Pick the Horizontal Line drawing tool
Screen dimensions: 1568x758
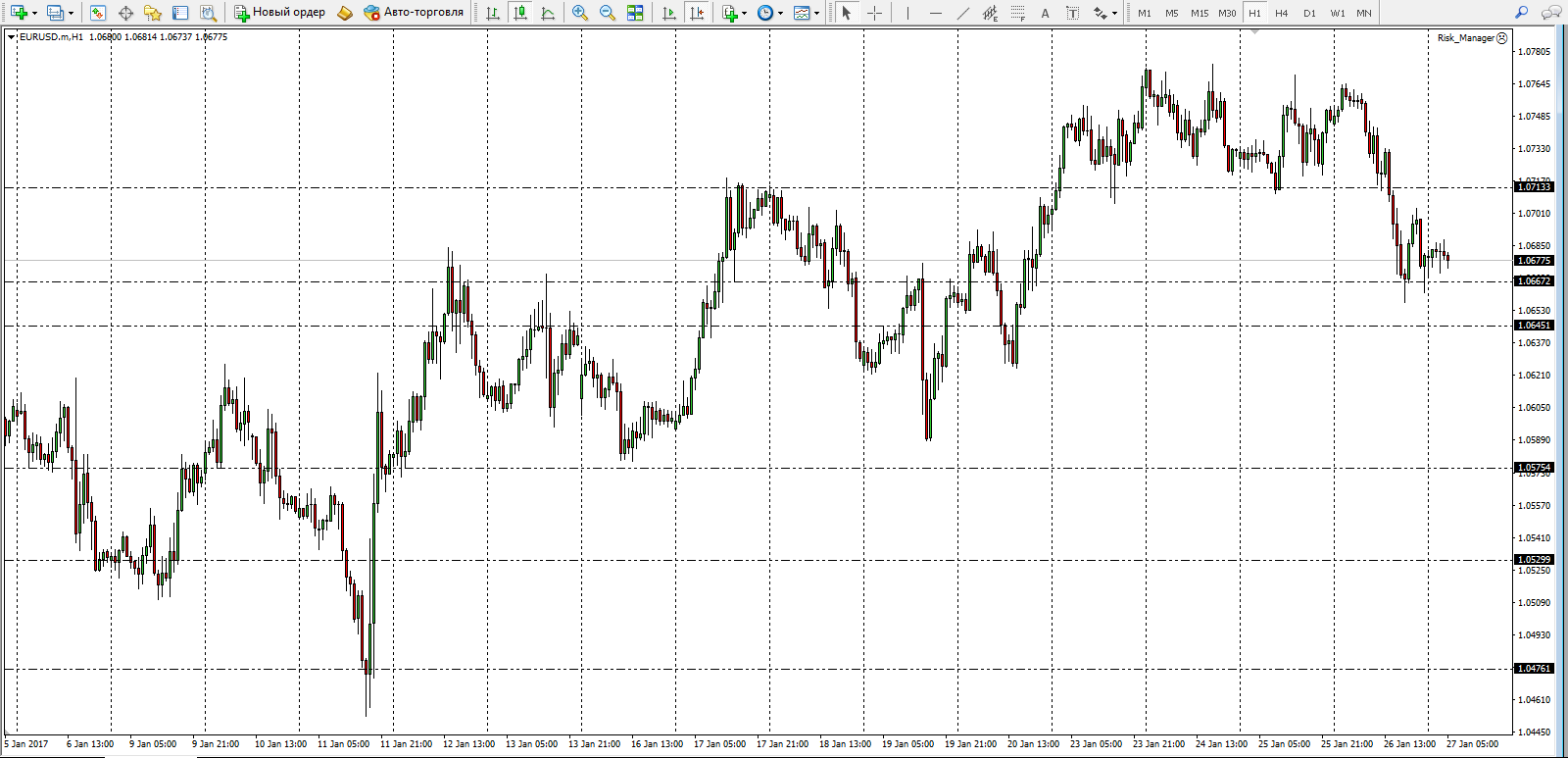[935, 13]
